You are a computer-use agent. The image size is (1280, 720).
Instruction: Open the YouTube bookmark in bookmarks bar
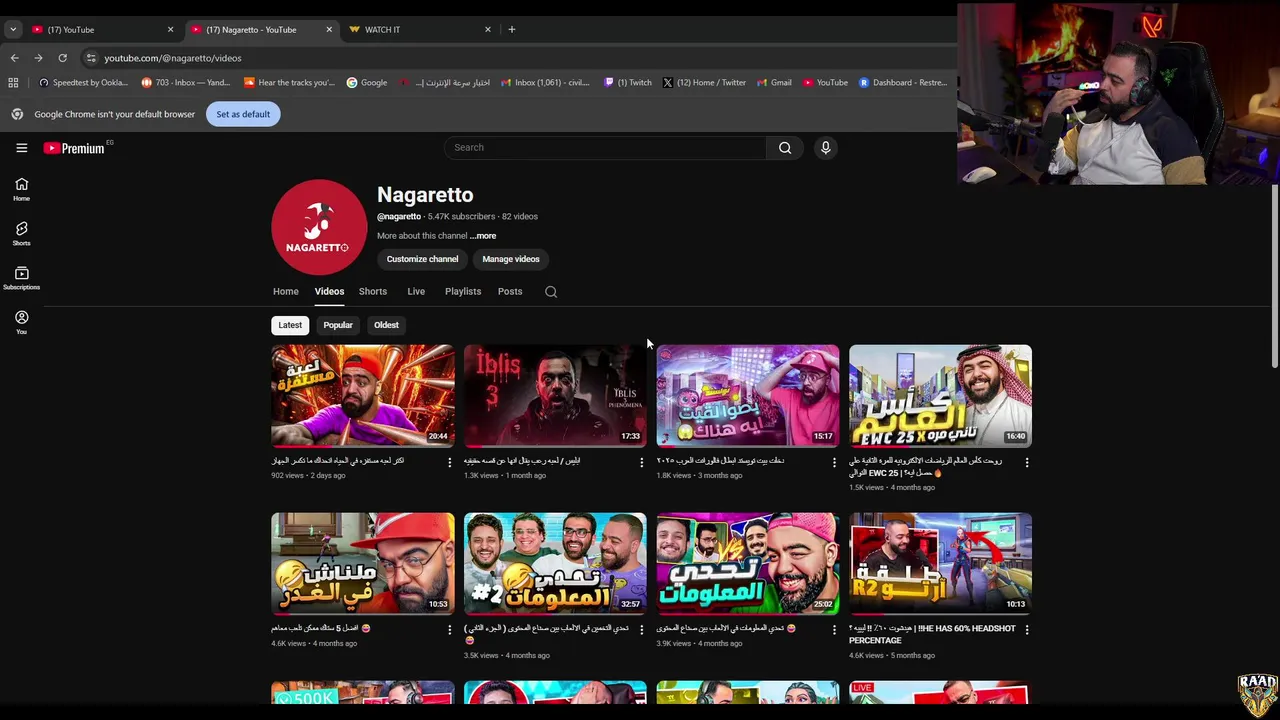[825, 83]
